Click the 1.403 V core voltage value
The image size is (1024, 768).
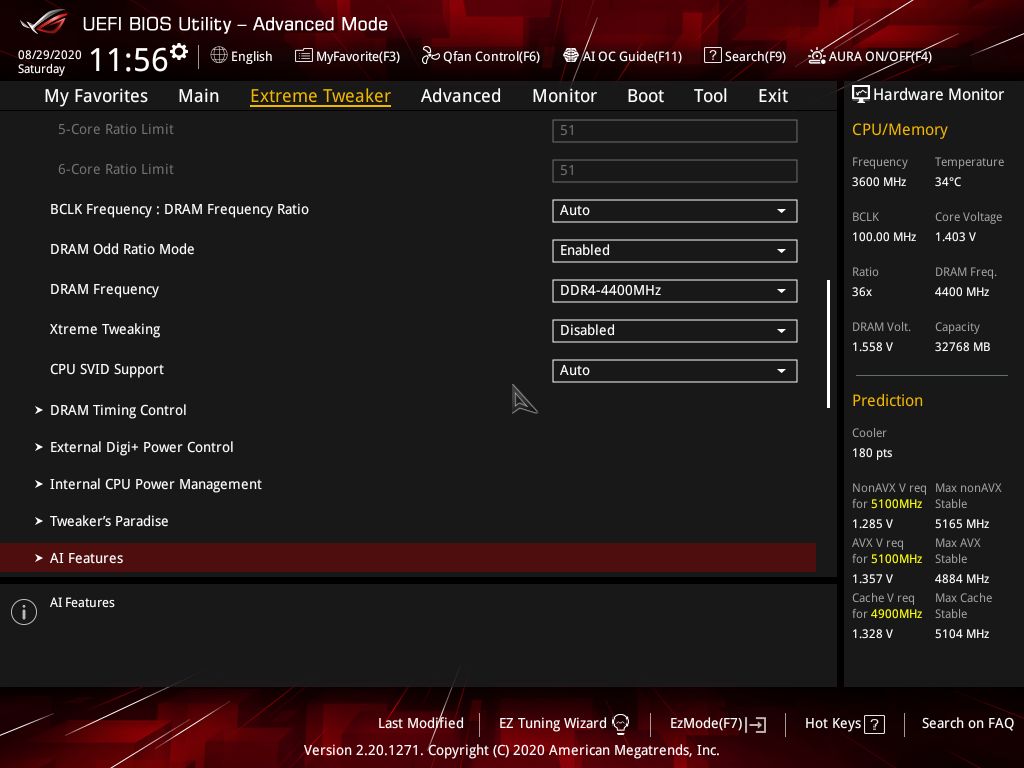pyautogui.click(x=955, y=237)
